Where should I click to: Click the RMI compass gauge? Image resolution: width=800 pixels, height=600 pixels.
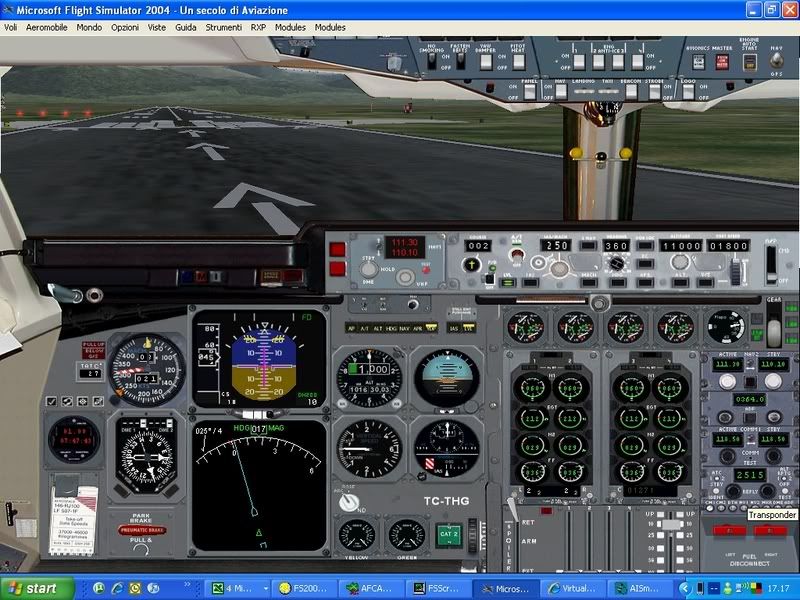(146, 456)
